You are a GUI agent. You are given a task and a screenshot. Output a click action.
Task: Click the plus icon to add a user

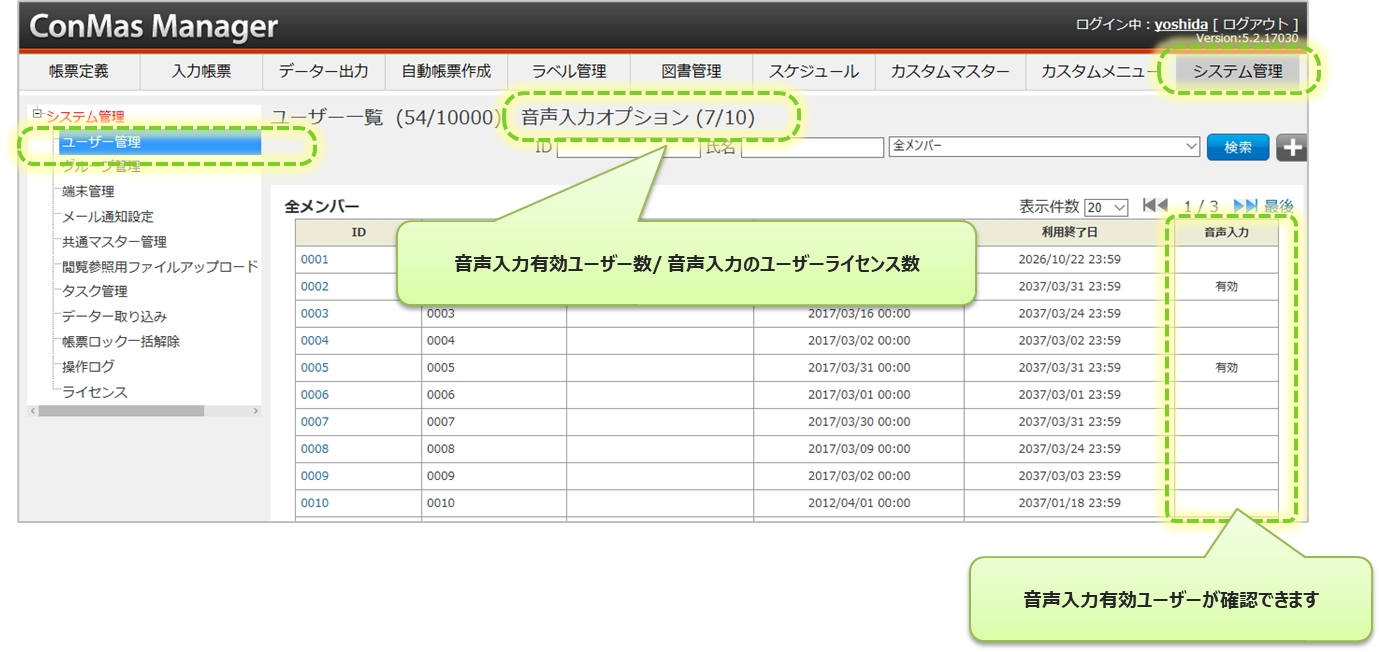coord(1292,147)
